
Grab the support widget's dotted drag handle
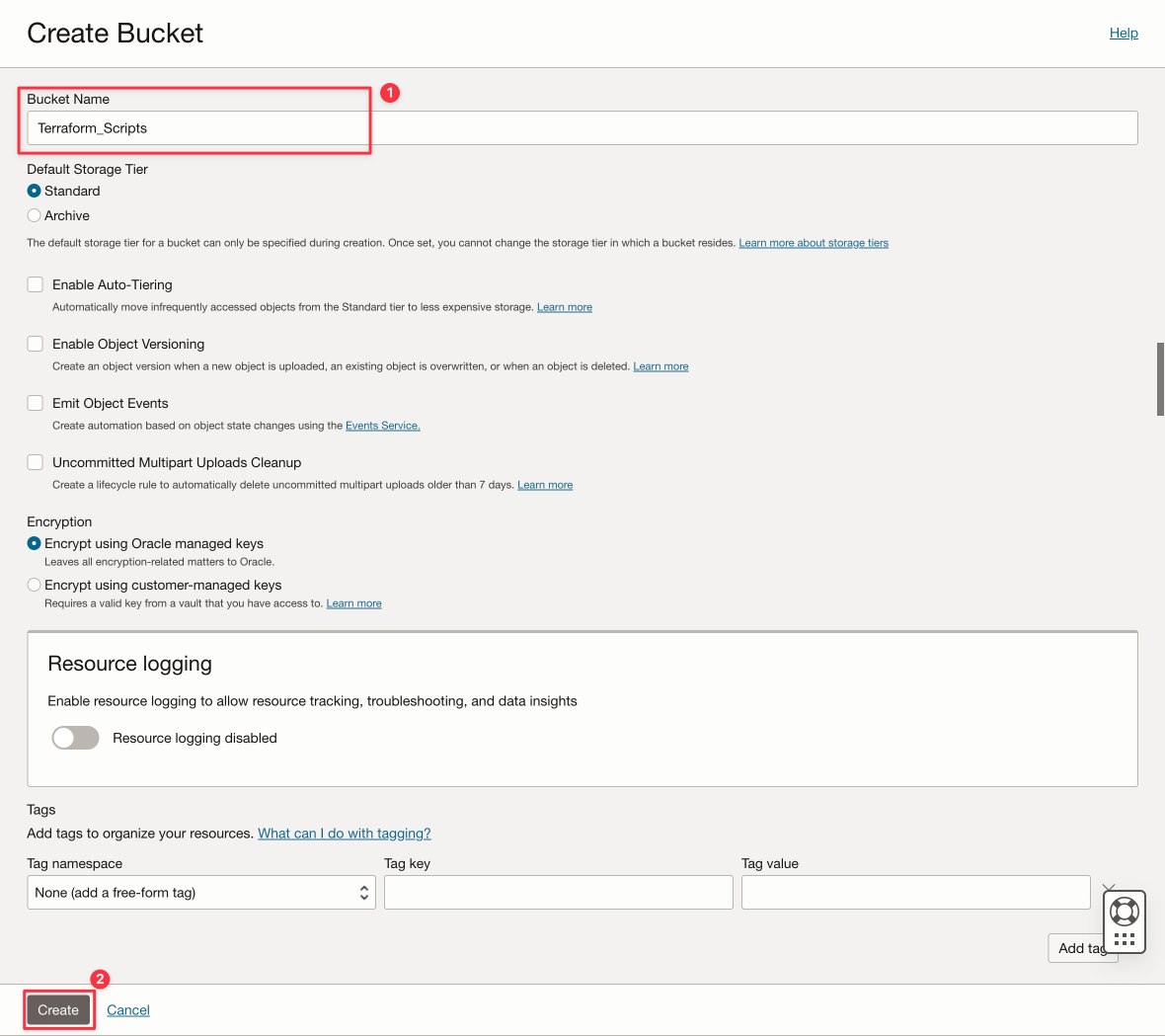coord(1124,938)
